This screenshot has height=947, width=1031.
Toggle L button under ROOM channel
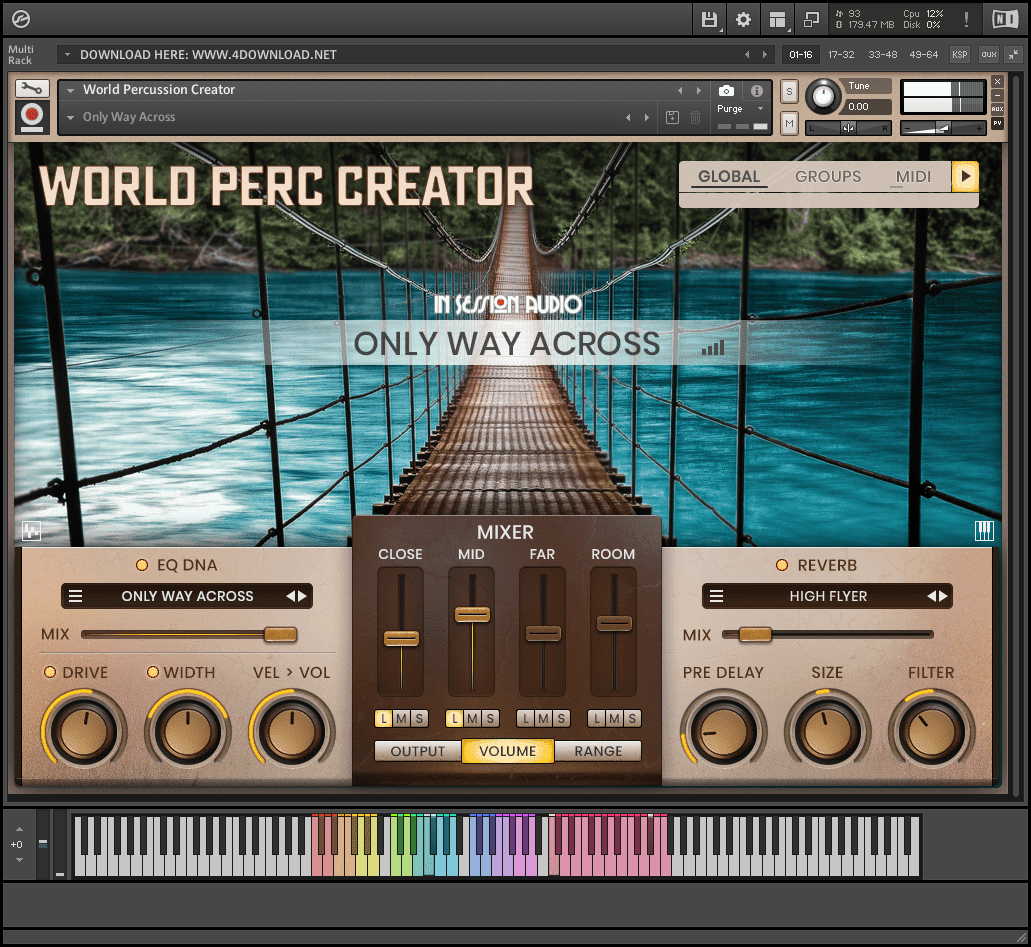597,719
